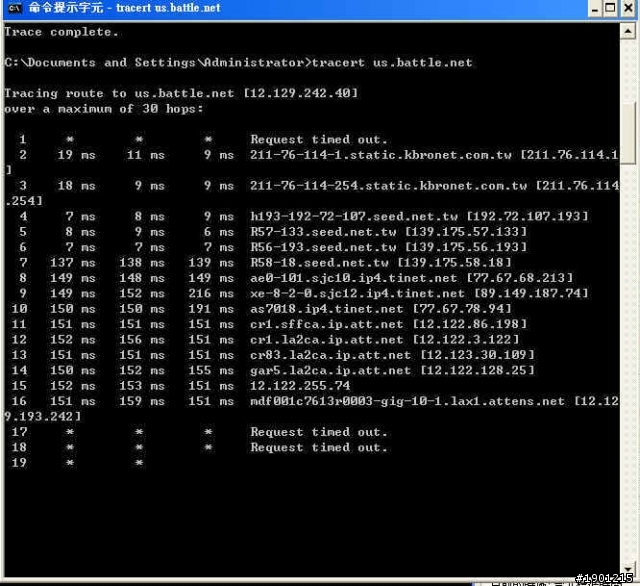Click host cr83.la2ca.ip.att.net
This screenshot has height=586, width=640.
tap(331, 355)
